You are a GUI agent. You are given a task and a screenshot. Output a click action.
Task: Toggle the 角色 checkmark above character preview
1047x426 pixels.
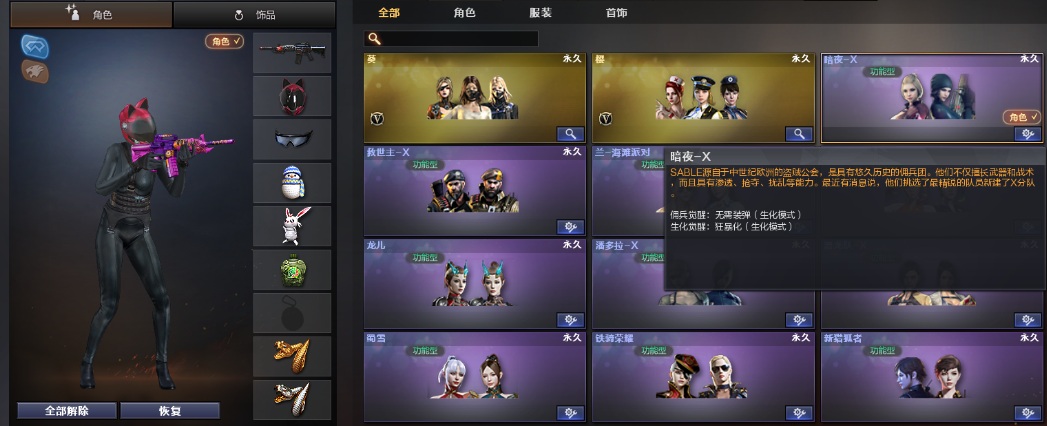tap(224, 41)
